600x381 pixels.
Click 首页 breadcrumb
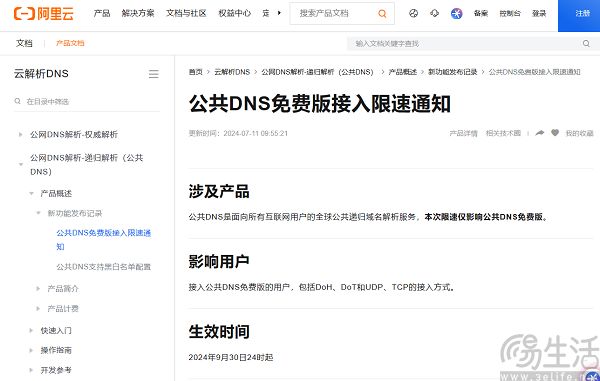click(196, 72)
